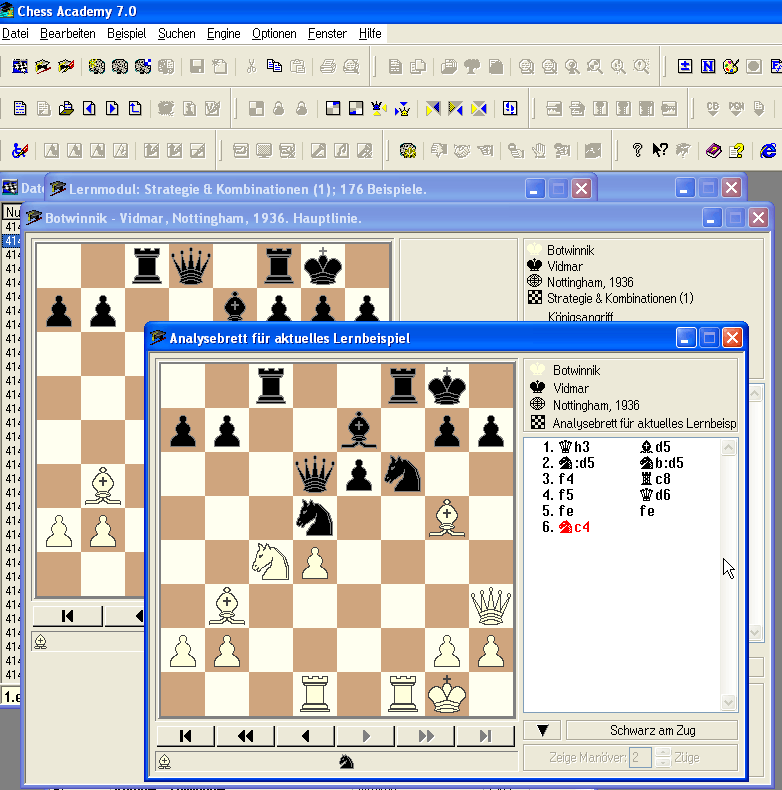Open the Beispiel menu
Image resolution: width=782 pixels, height=790 pixels.
[126, 34]
